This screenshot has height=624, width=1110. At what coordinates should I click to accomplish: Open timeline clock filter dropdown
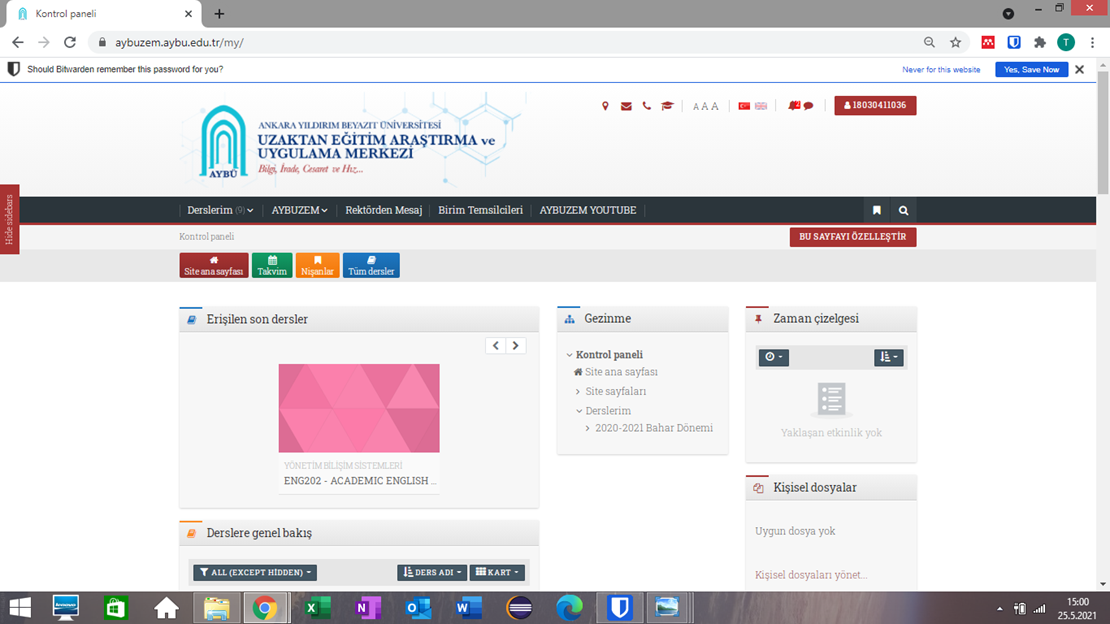[x=773, y=357]
